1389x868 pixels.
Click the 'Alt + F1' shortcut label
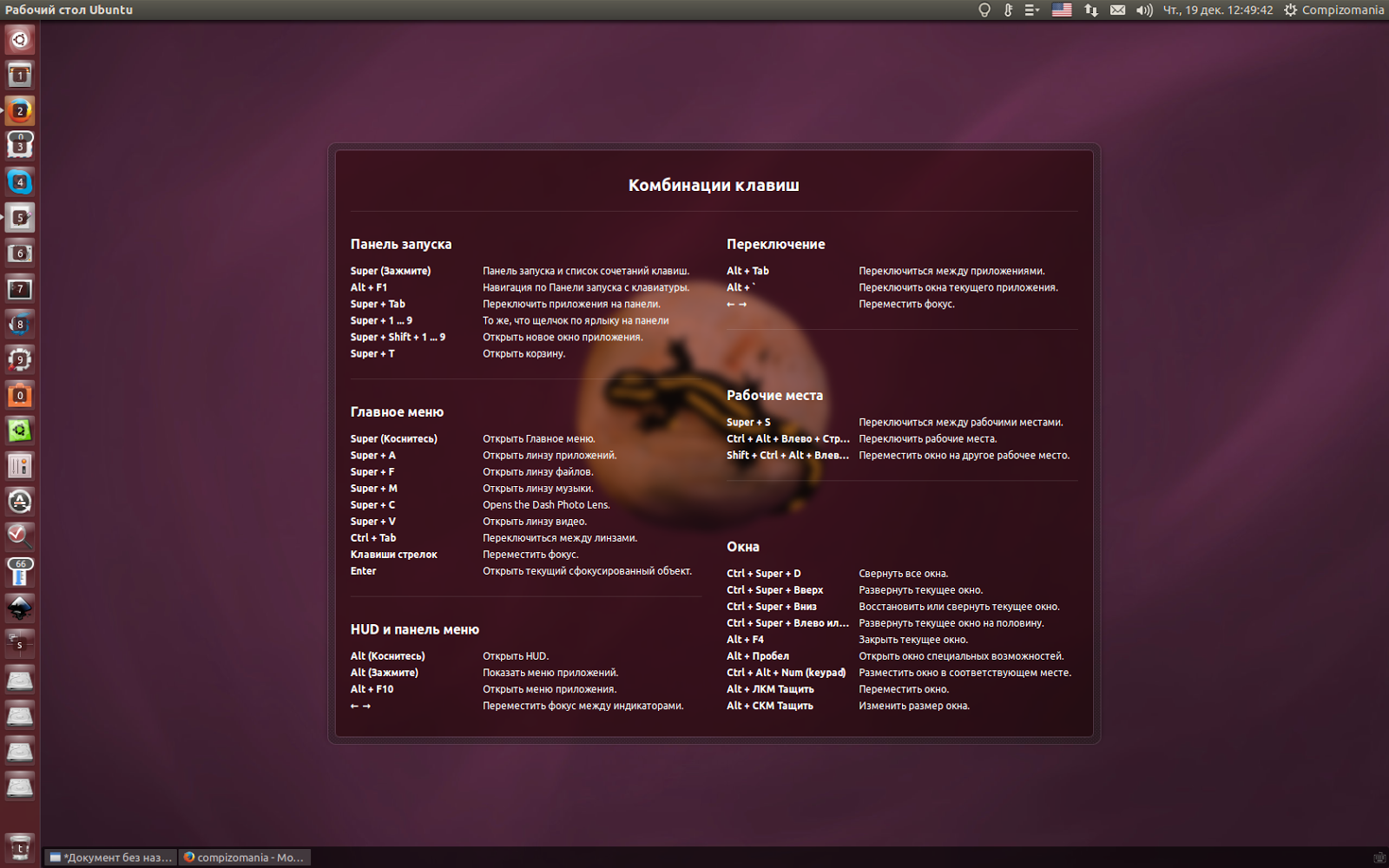pos(369,287)
